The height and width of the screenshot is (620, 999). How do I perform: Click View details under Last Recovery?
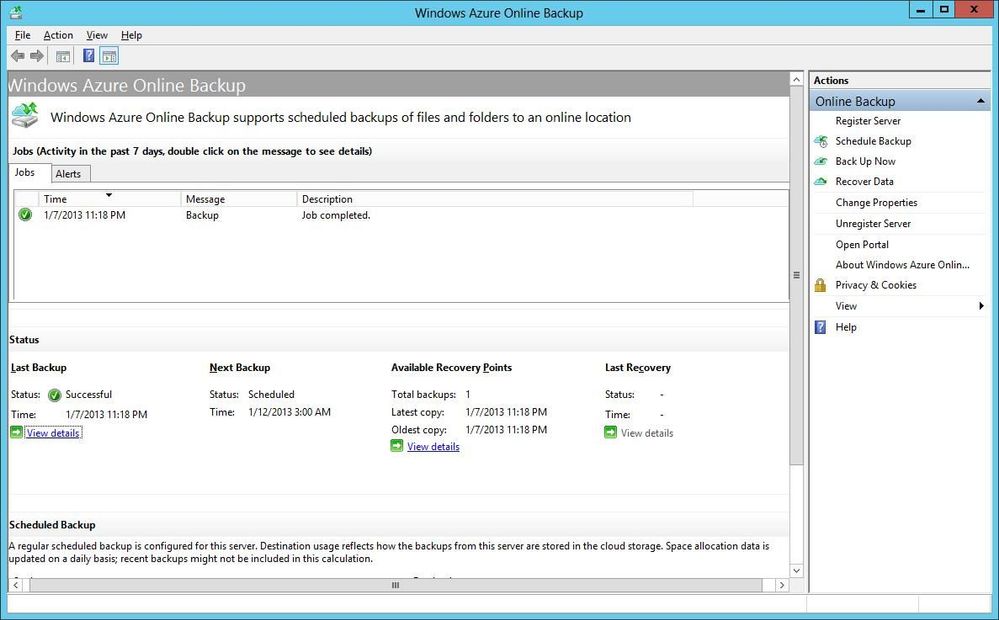click(x=647, y=433)
